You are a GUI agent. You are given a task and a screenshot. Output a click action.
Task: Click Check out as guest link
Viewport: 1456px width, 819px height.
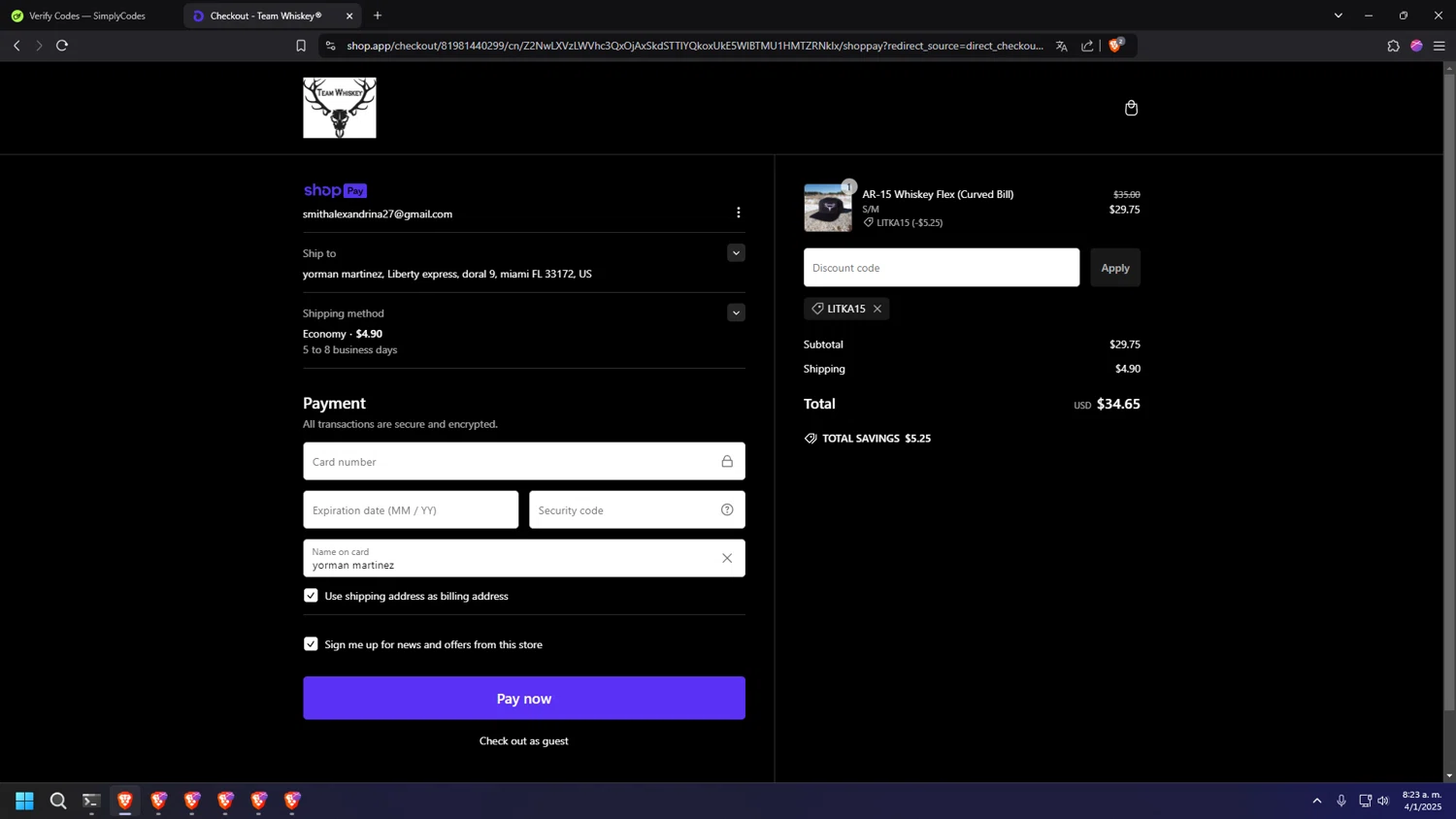(x=524, y=740)
